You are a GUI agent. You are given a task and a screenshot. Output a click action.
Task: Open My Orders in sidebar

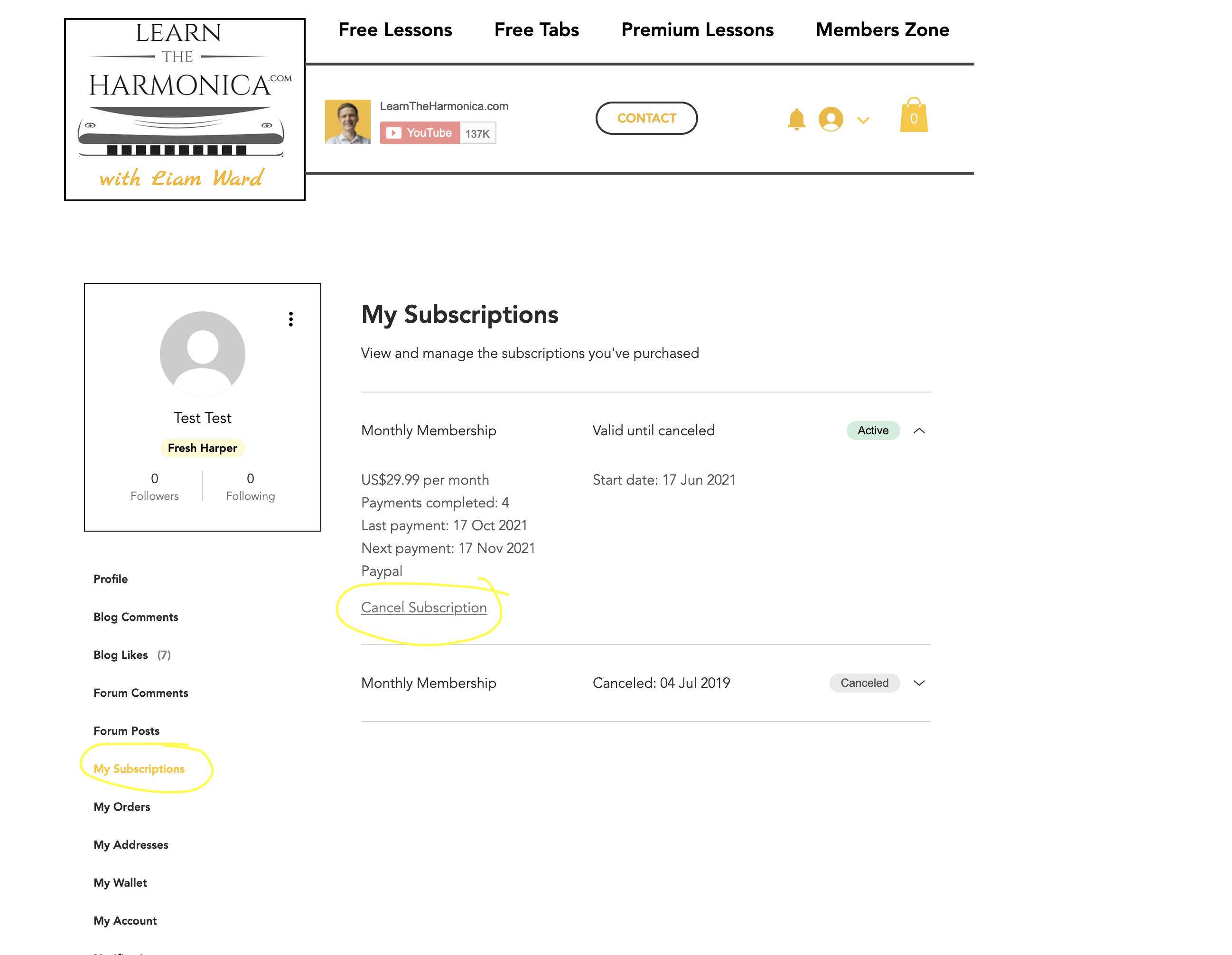[122, 806]
